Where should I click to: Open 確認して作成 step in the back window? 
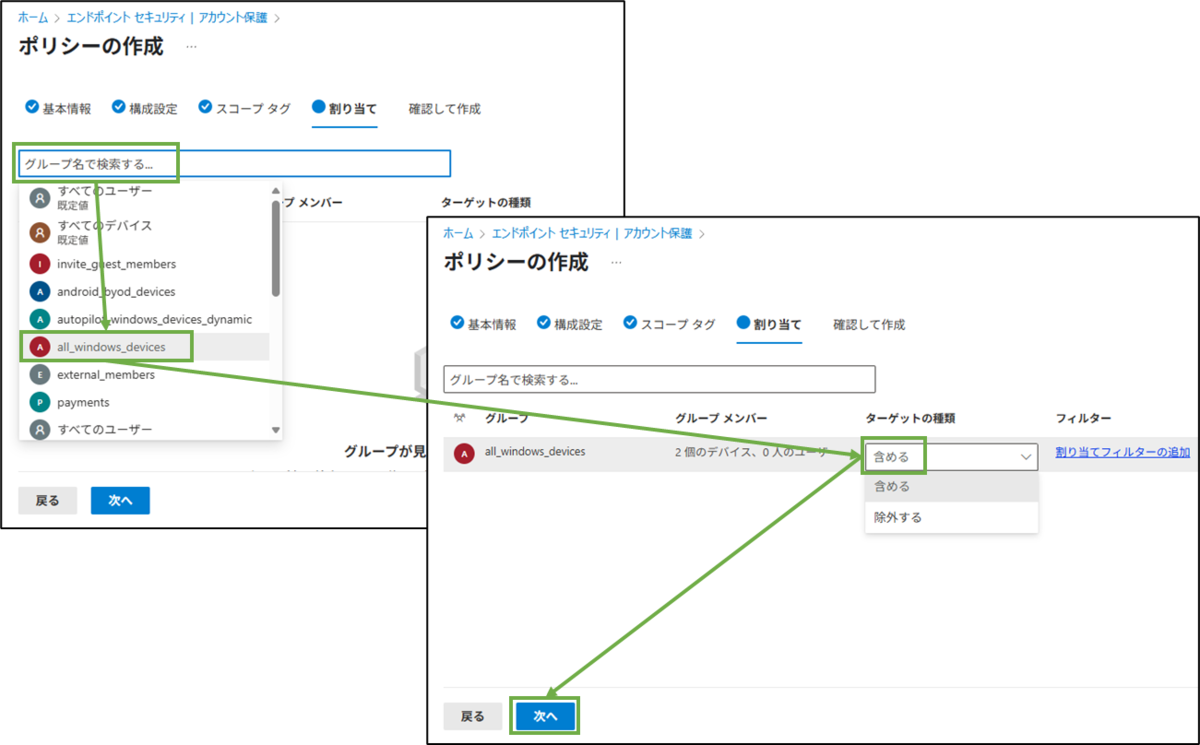(445, 109)
